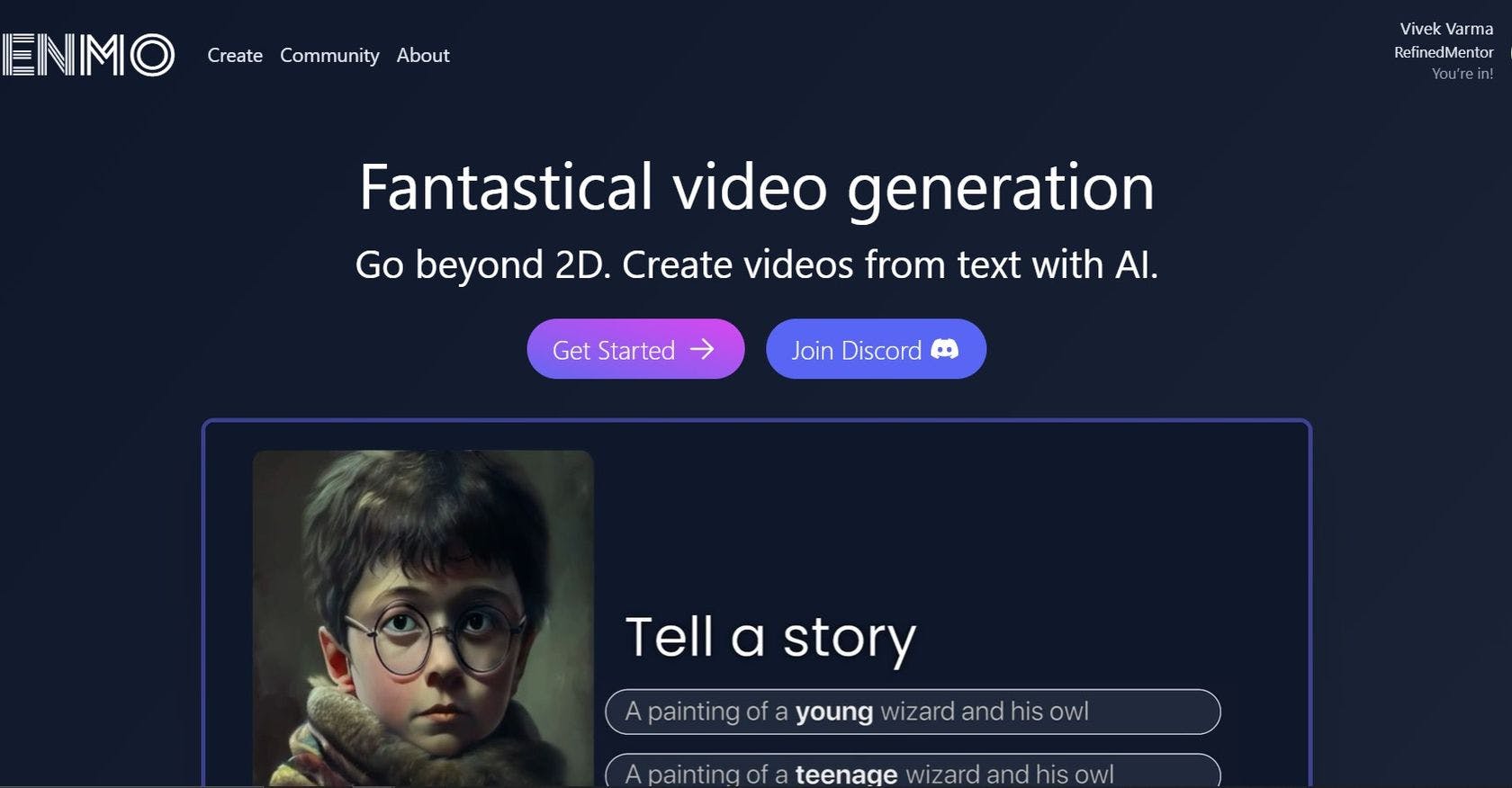Click the bold word "young" in the prompt
This screenshot has height=788, width=1512.
[833, 712]
